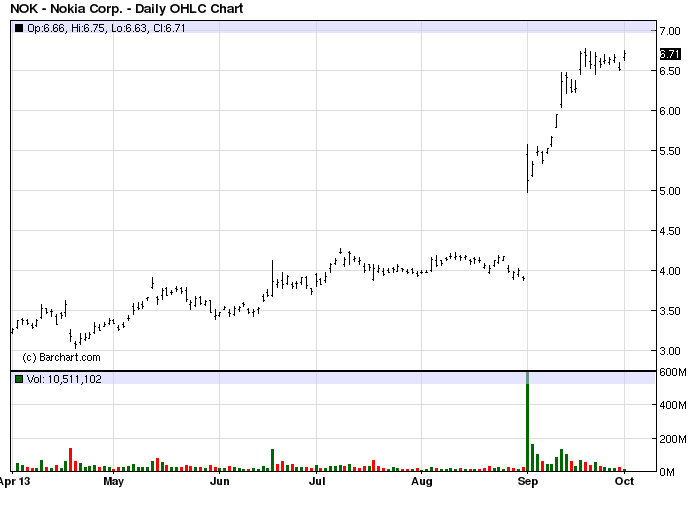Click the 3.50 price axis label
700x512 pixels.
click(x=670, y=311)
